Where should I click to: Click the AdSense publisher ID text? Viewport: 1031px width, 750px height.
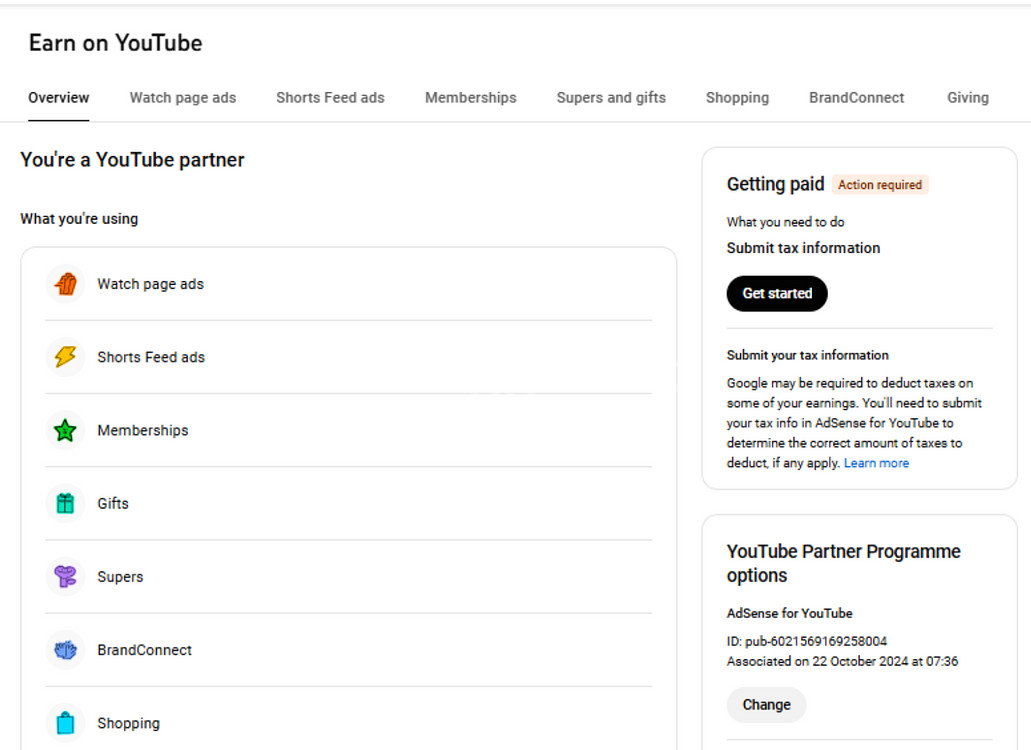pyautogui.click(x=807, y=641)
